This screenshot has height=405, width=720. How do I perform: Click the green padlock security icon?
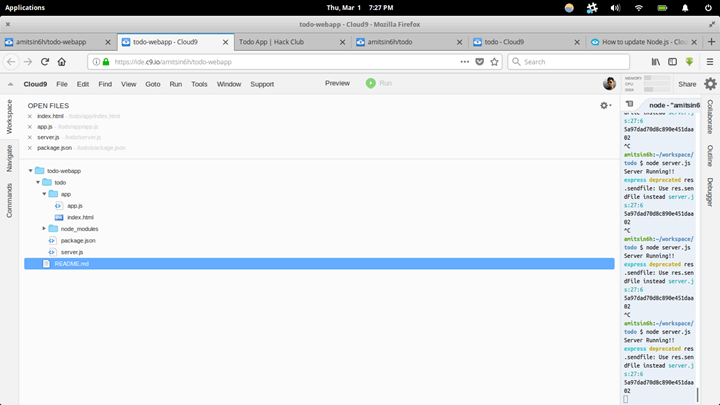[106, 62]
